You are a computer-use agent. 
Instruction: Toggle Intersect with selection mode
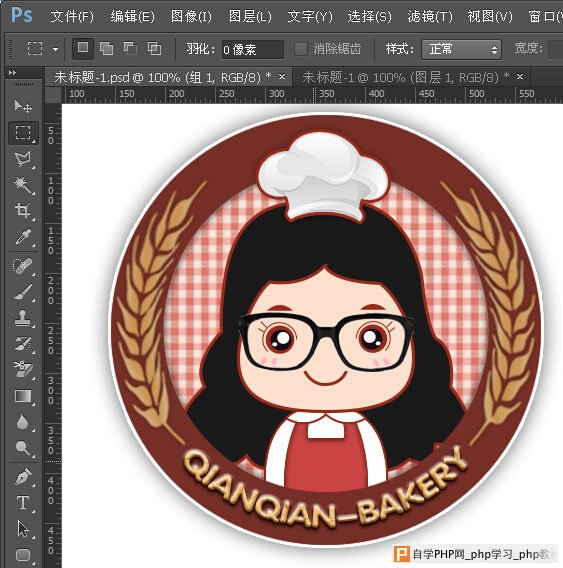pyautogui.click(x=154, y=49)
